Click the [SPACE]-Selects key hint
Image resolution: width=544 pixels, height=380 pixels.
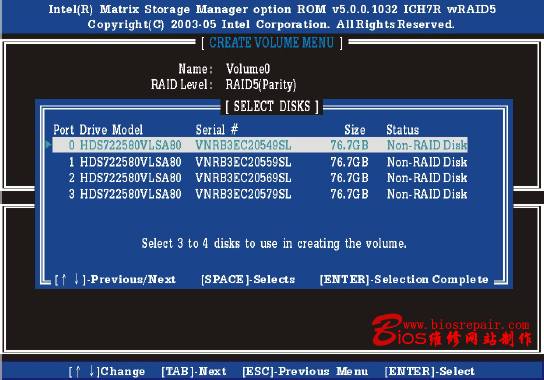coord(248,279)
